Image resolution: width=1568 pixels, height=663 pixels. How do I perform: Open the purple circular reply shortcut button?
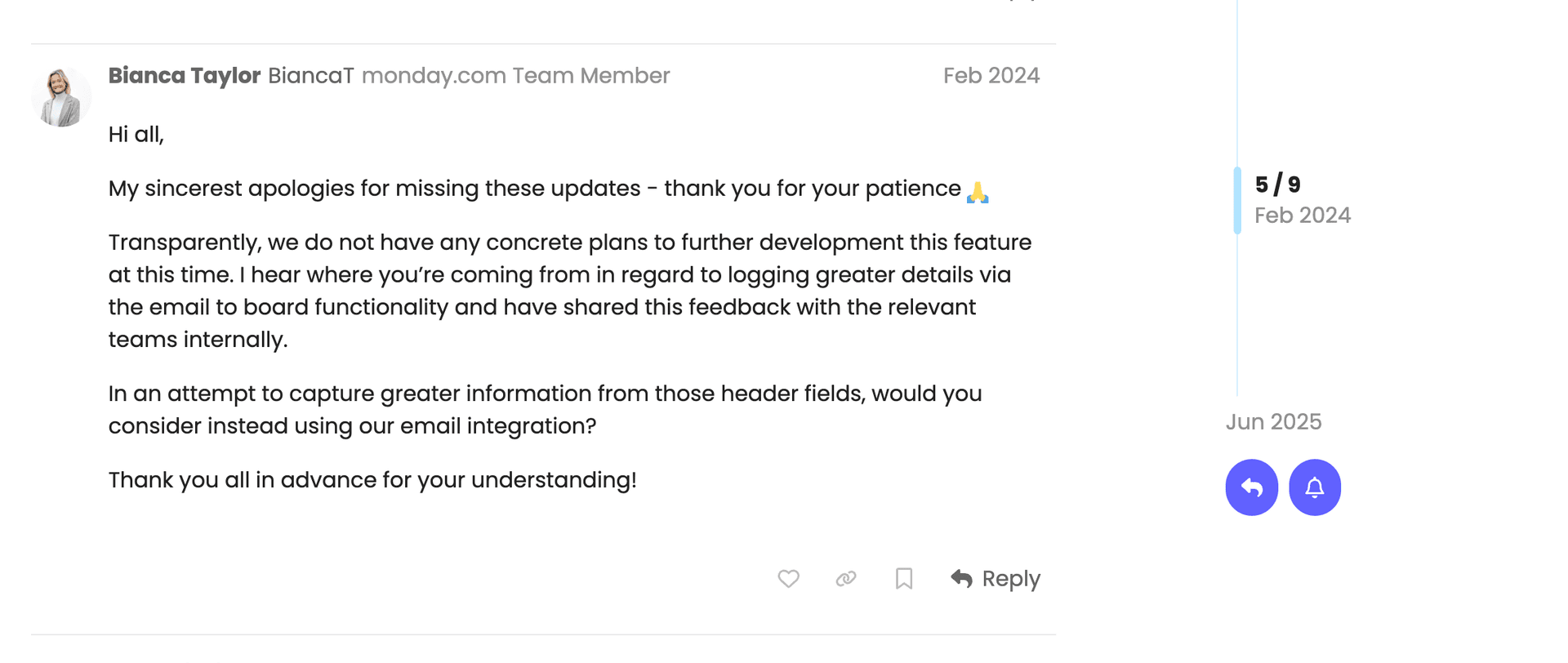pos(1251,487)
